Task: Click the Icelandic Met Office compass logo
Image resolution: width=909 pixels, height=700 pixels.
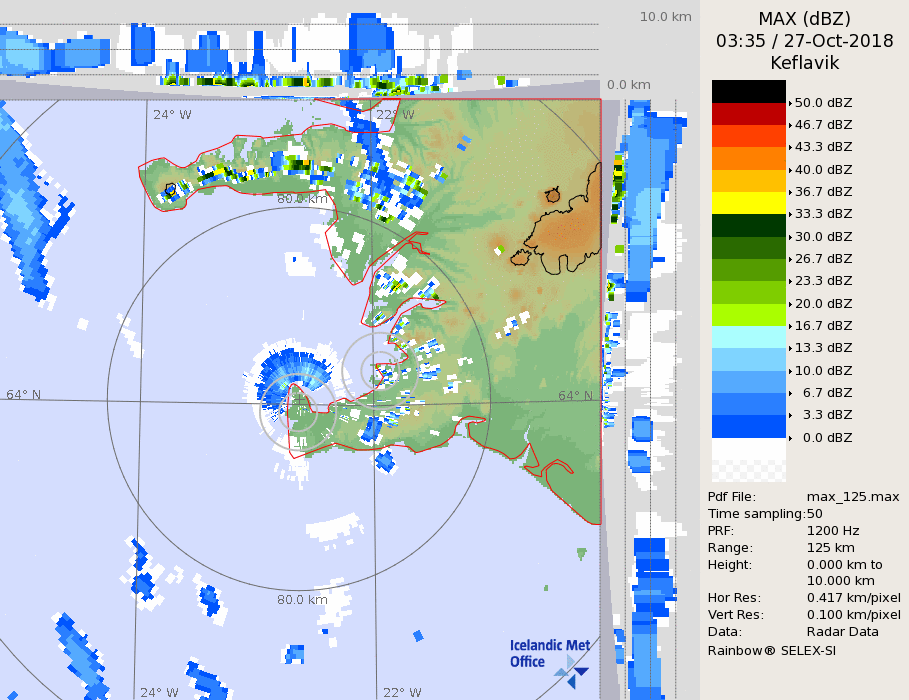Action: (x=572, y=671)
